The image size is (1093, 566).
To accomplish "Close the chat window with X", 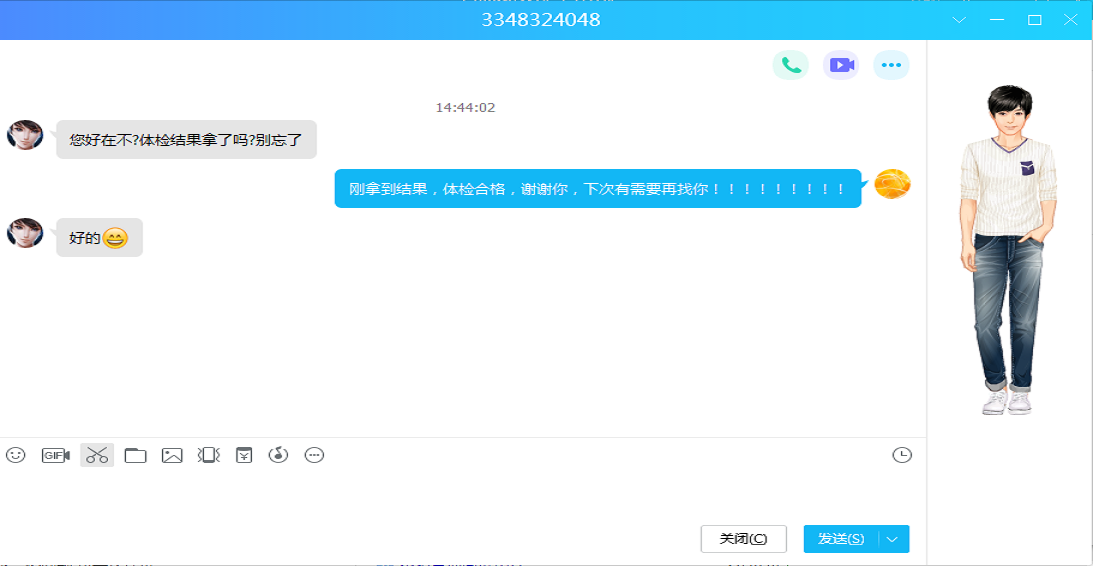I will pos(1071,20).
